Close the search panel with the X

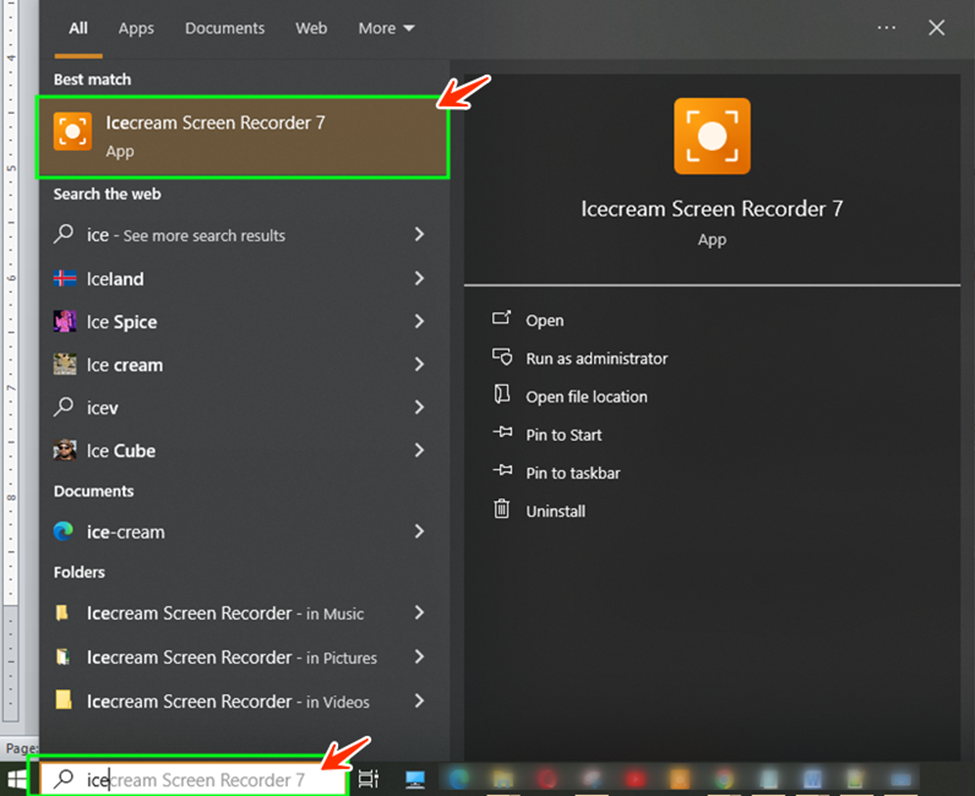(x=936, y=28)
